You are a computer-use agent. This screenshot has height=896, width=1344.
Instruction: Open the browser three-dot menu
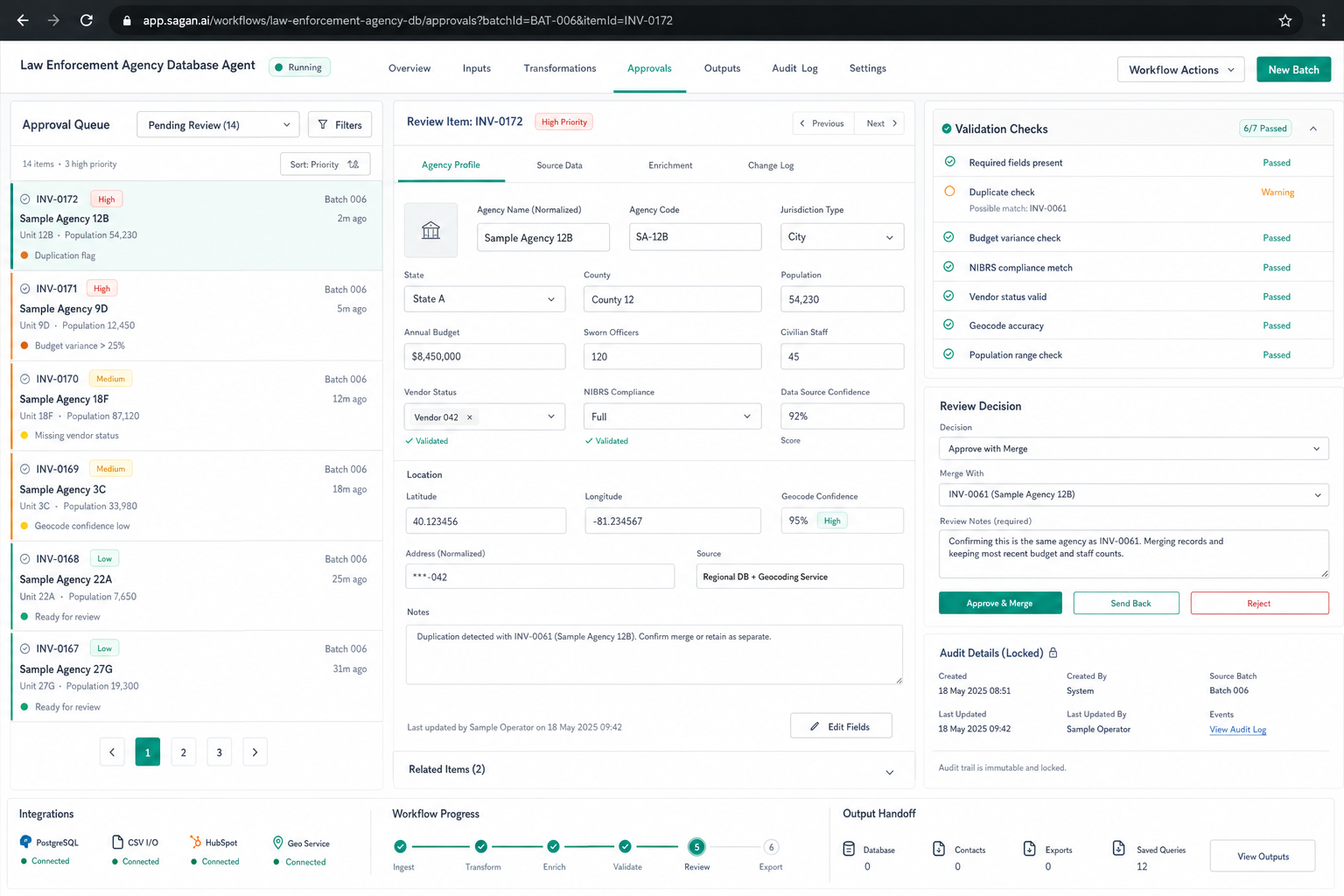point(1323,20)
